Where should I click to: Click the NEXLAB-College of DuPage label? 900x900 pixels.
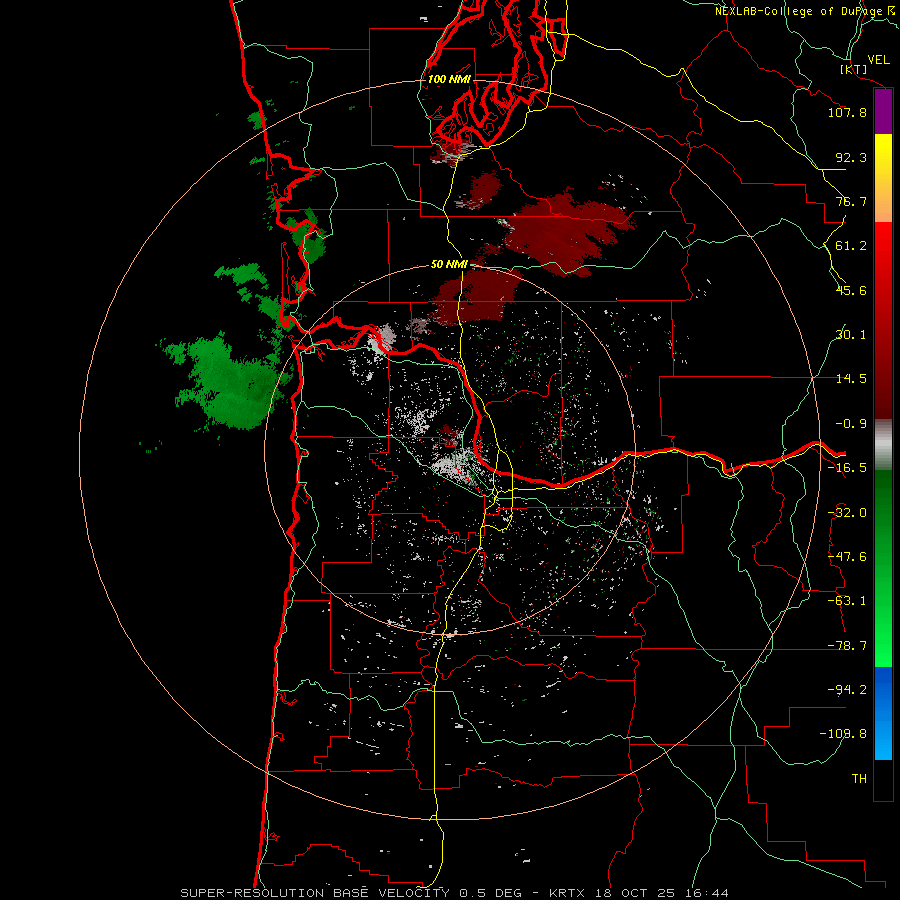point(806,11)
